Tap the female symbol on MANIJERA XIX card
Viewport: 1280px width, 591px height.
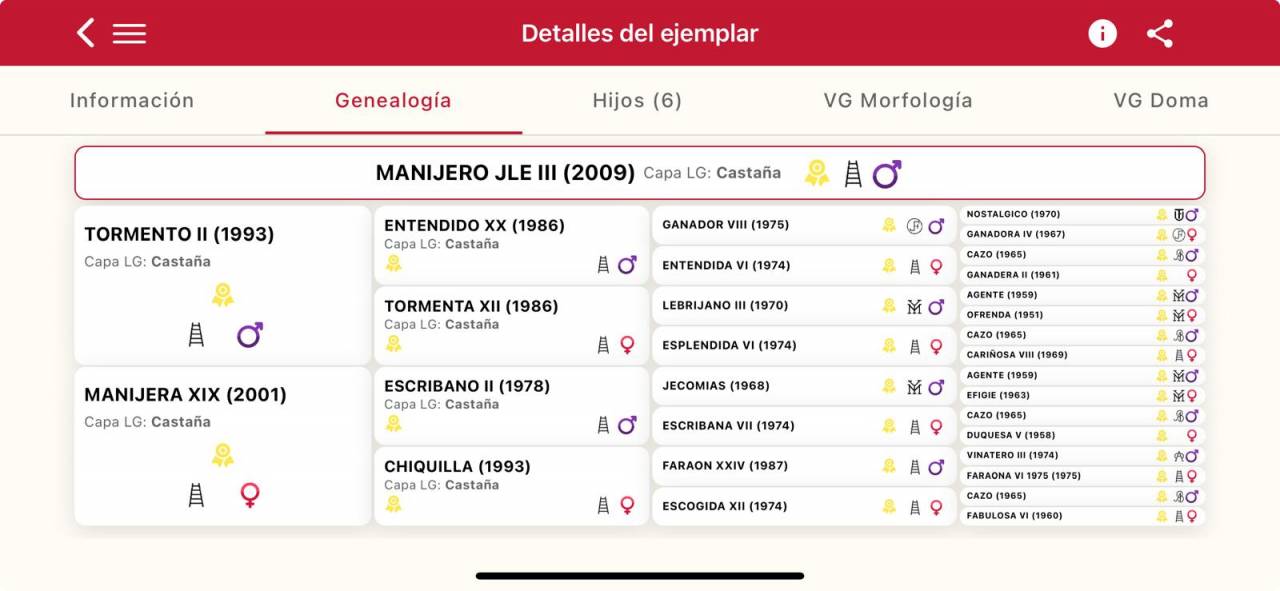click(250, 494)
